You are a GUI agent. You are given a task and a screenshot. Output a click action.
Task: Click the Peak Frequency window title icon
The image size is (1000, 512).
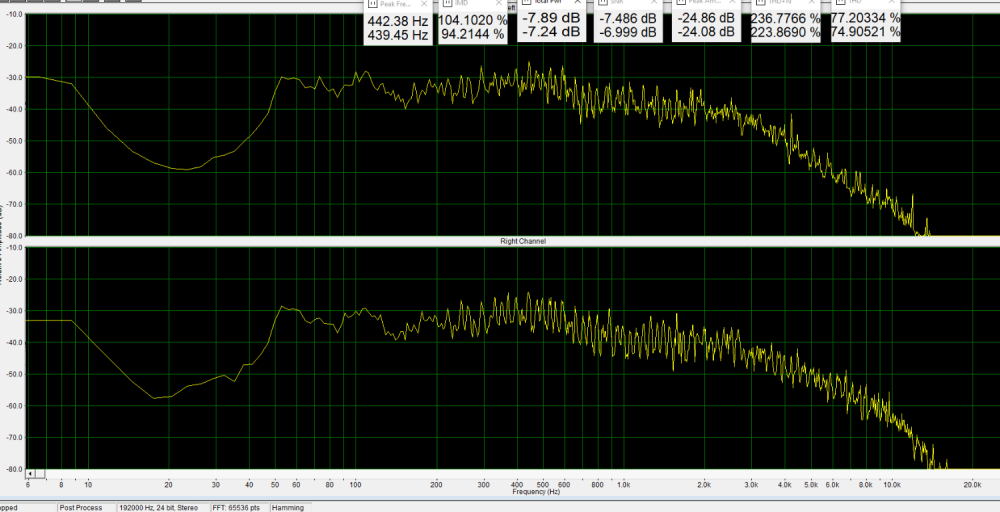tap(372, 4)
